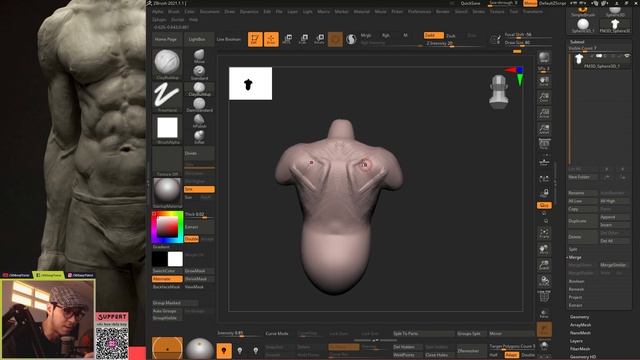Viewport: 640px width, 360px height.
Task: Toggle the Live Boolean button
Action: coord(229,39)
